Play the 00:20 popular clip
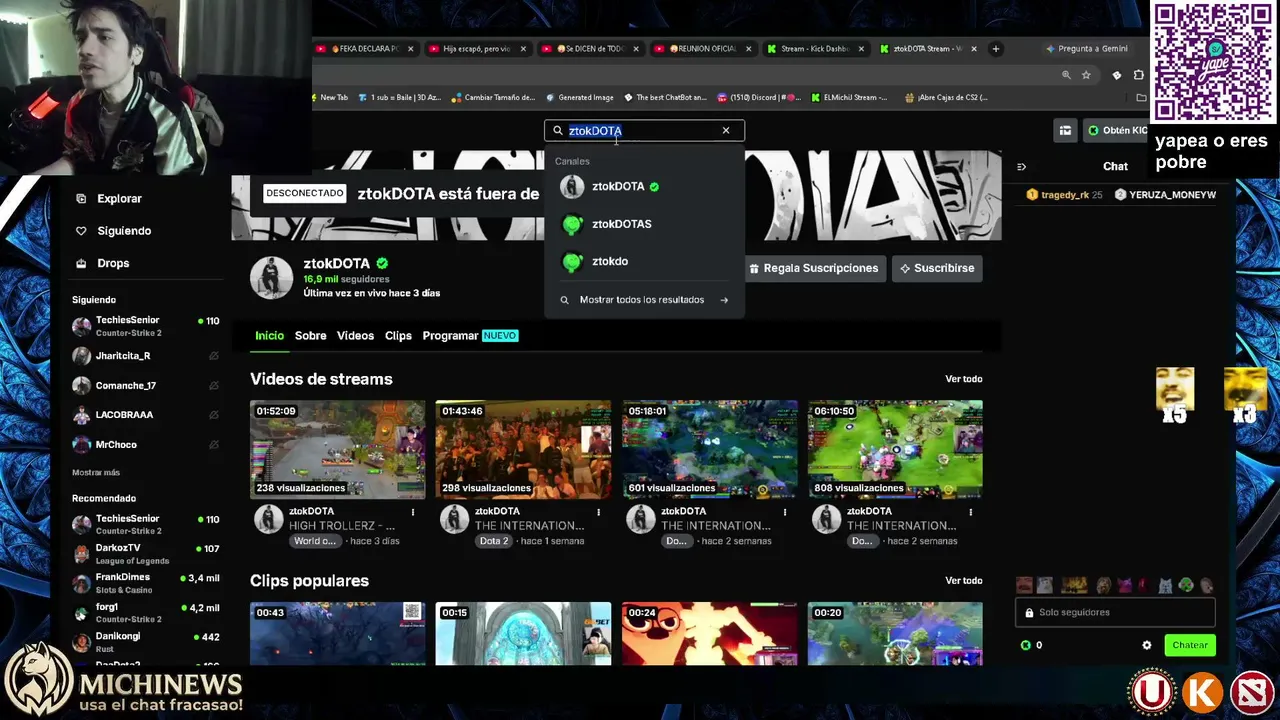The width and height of the screenshot is (1280, 720). tap(895, 633)
